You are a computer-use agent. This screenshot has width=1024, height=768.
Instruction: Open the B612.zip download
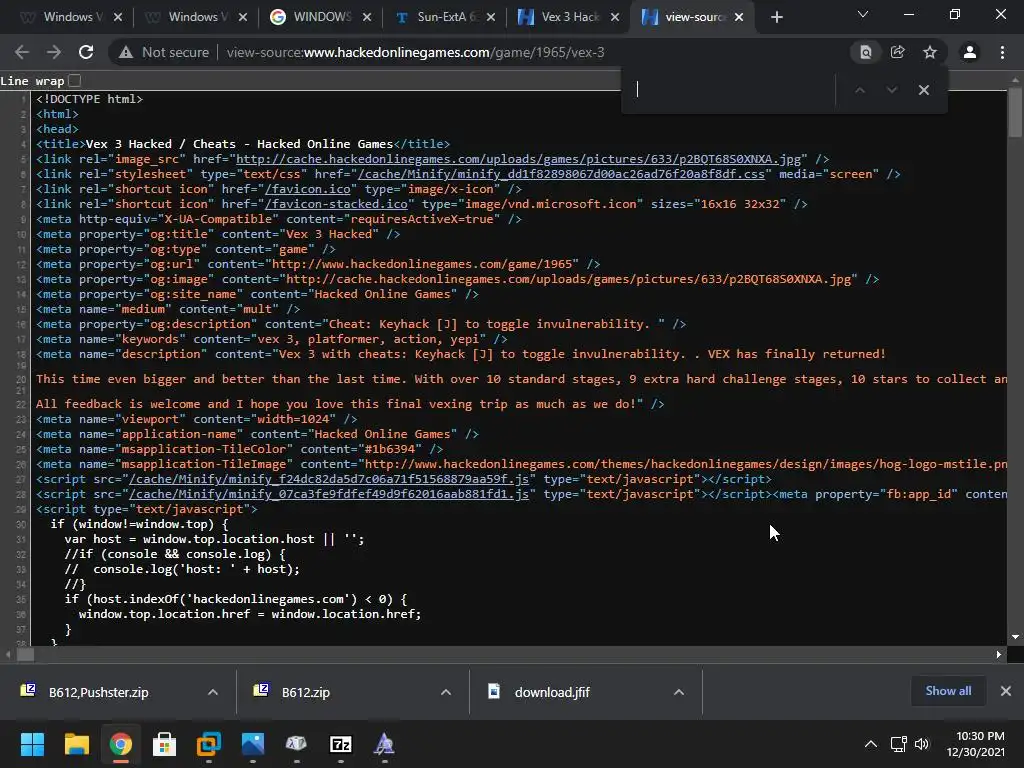pyautogui.click(x=305, y=692)
